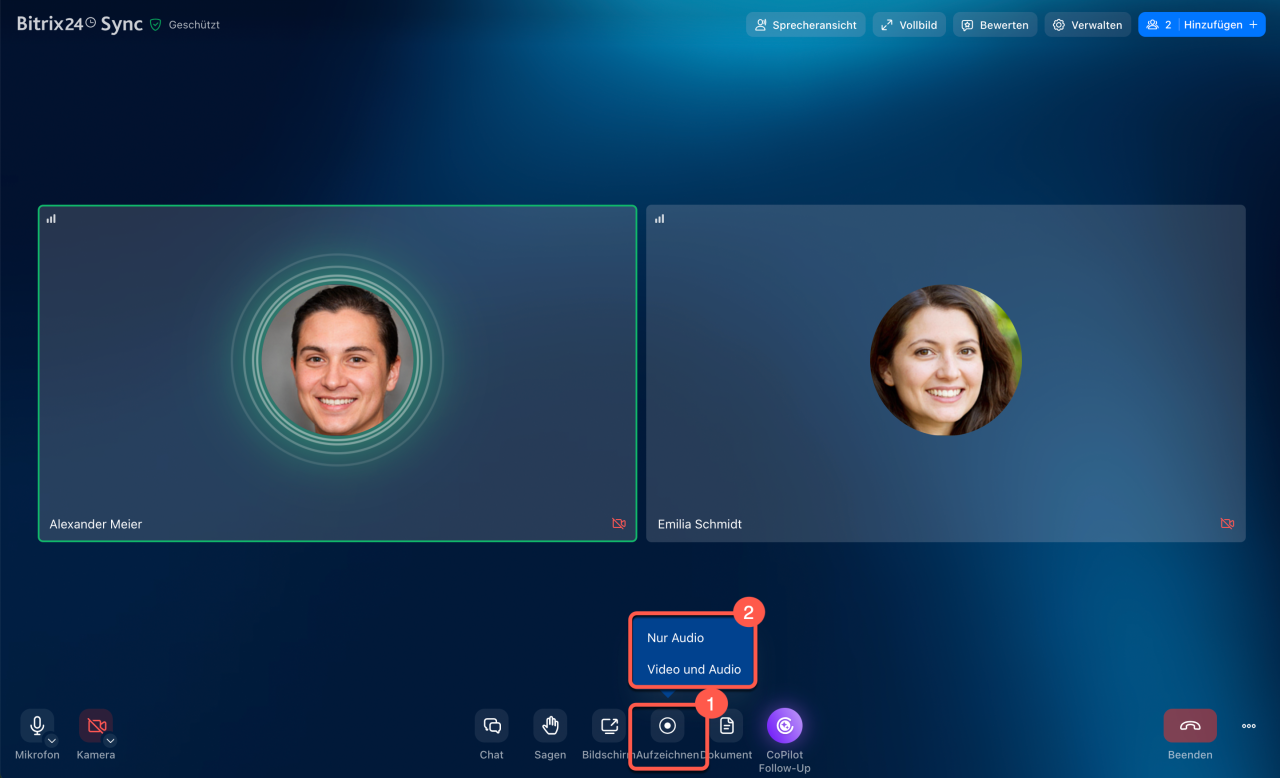Switch to Sprecheransicht layout
The width and height of the screenshot is (1280, 778).
[806, 25]
